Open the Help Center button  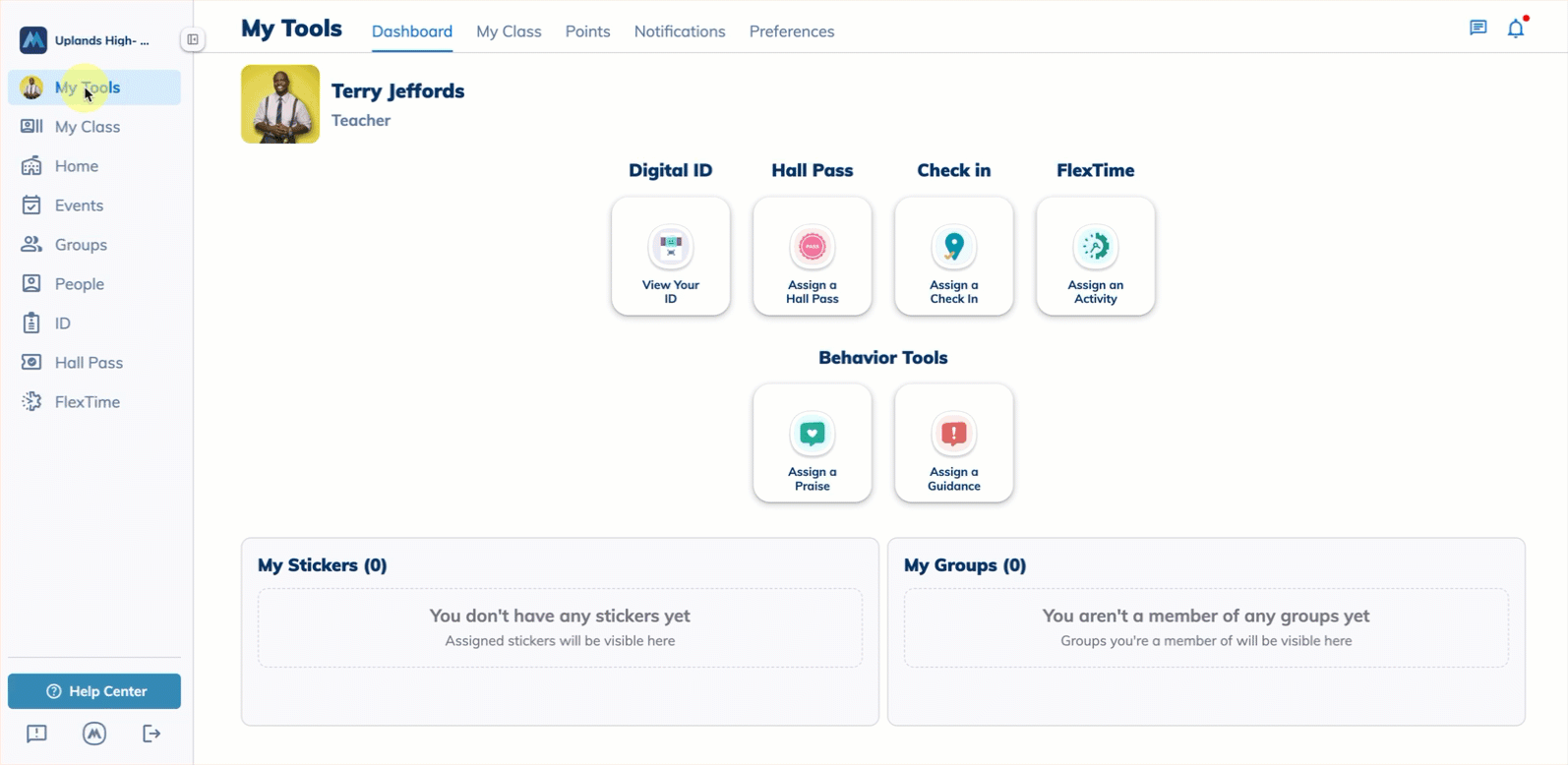pyautogui.click(x=94, y=691)
